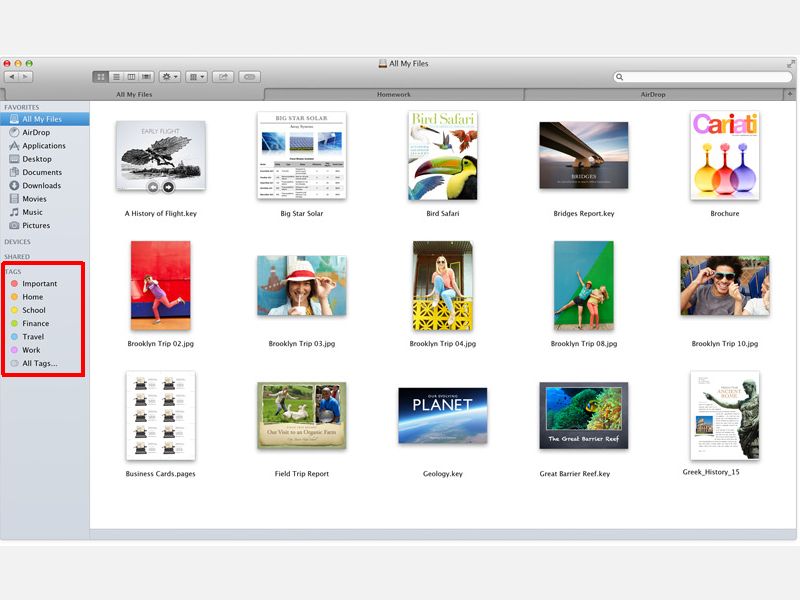
Task: Select the Bird Safari file
Action: [443, 156]
